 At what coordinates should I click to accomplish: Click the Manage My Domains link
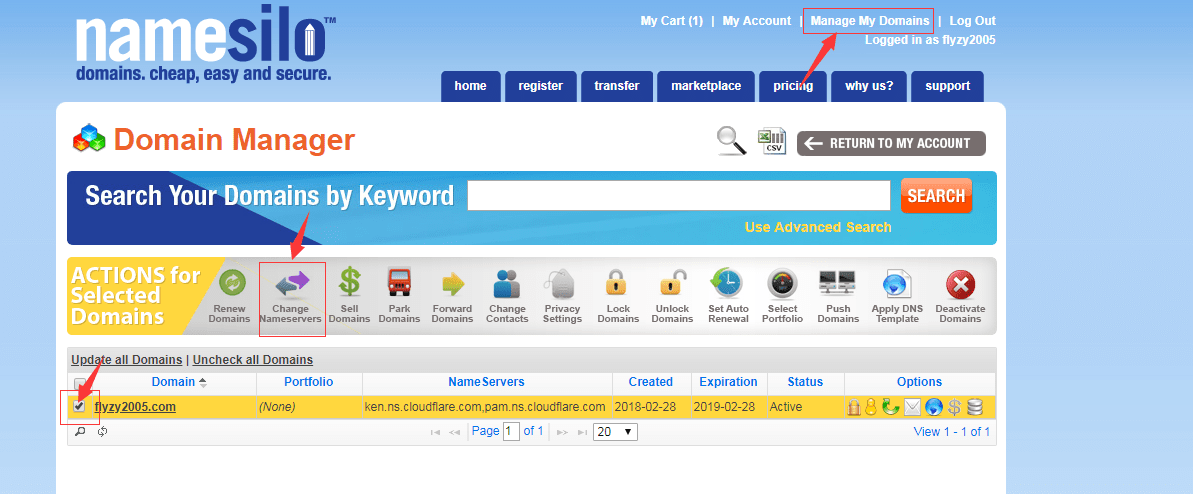pyautogui.click(x=870, y=21)
